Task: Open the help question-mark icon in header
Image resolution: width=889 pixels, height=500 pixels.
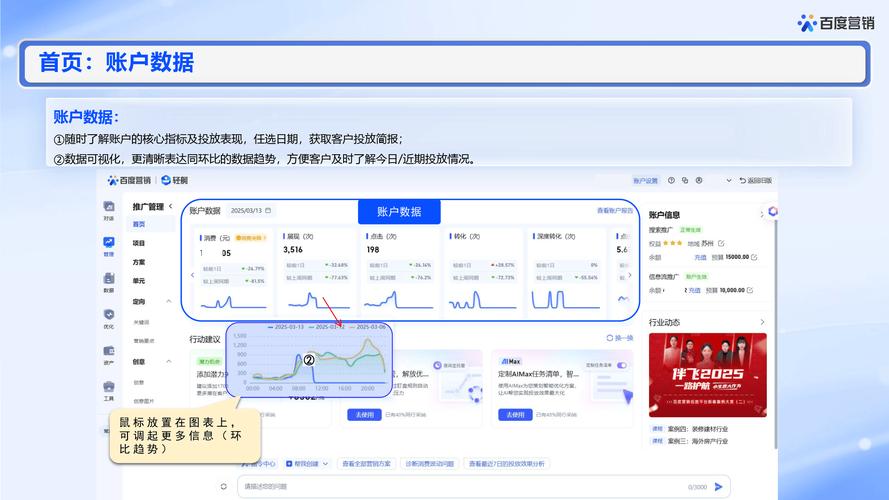Action: coord(671,180)
